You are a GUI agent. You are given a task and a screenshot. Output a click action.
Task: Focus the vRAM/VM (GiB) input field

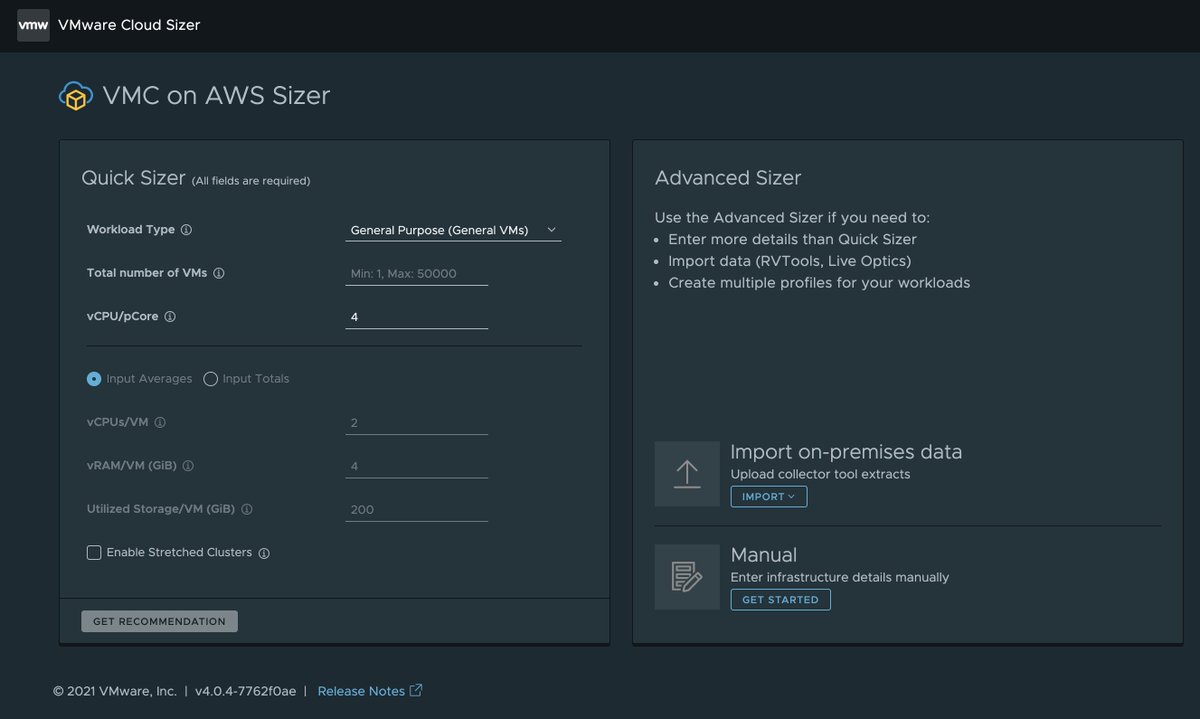(417, 466)
